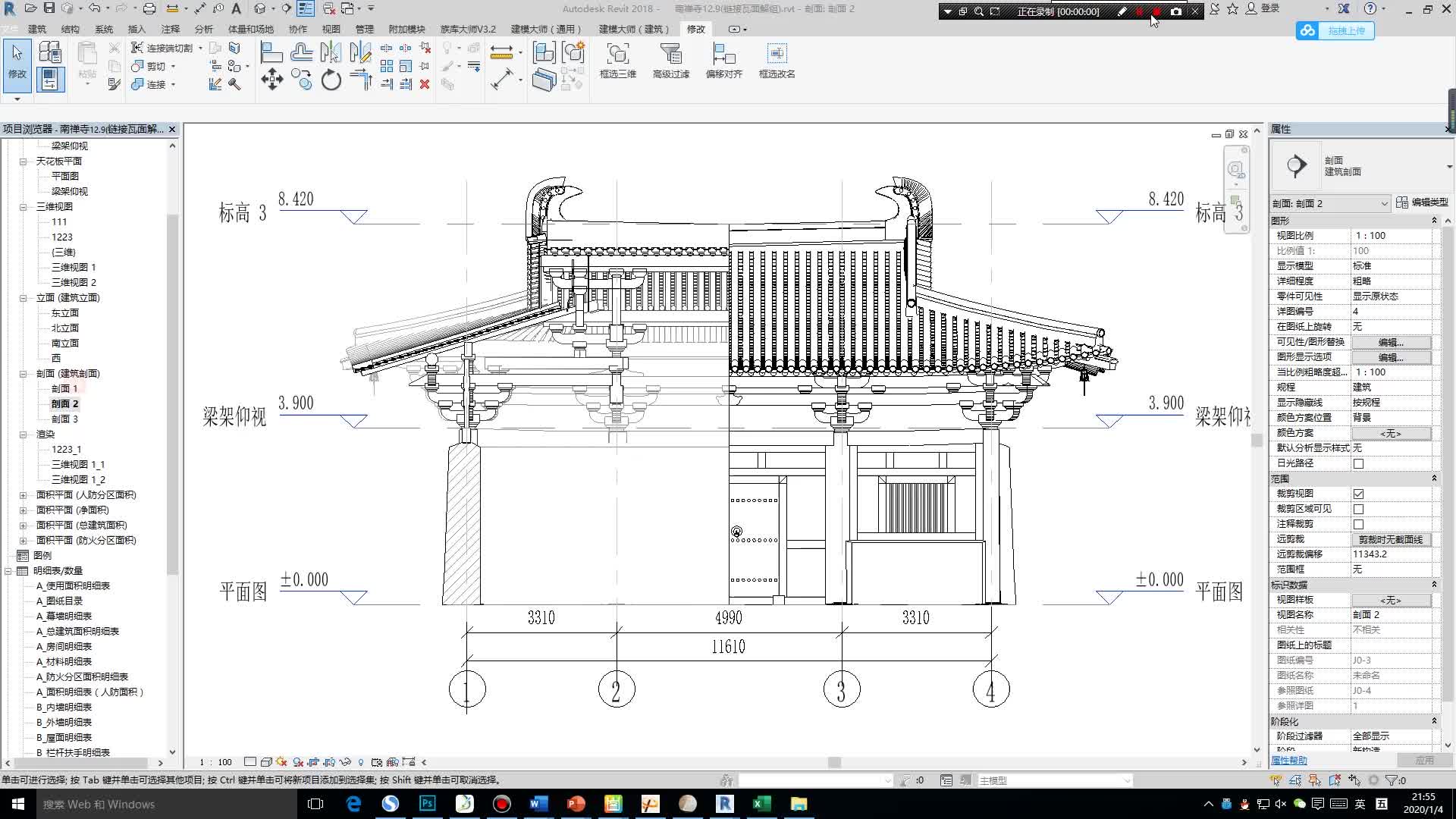1456x819 pixels.
Task: Select the Move tool in the ribbon
Action: click(272, 79)
